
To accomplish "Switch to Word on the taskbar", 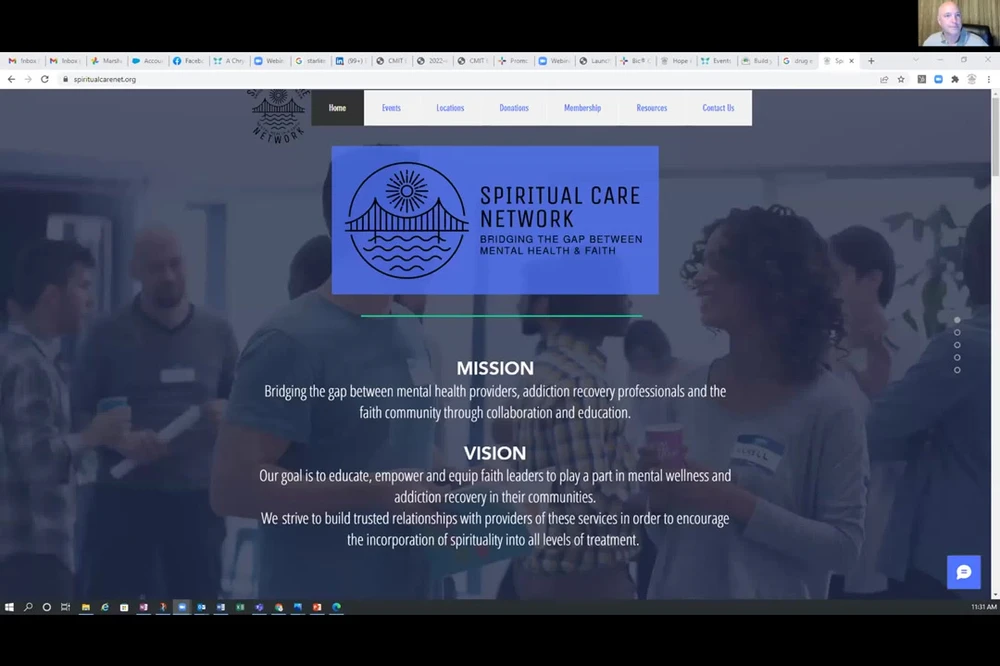I will tap(221, 607).
